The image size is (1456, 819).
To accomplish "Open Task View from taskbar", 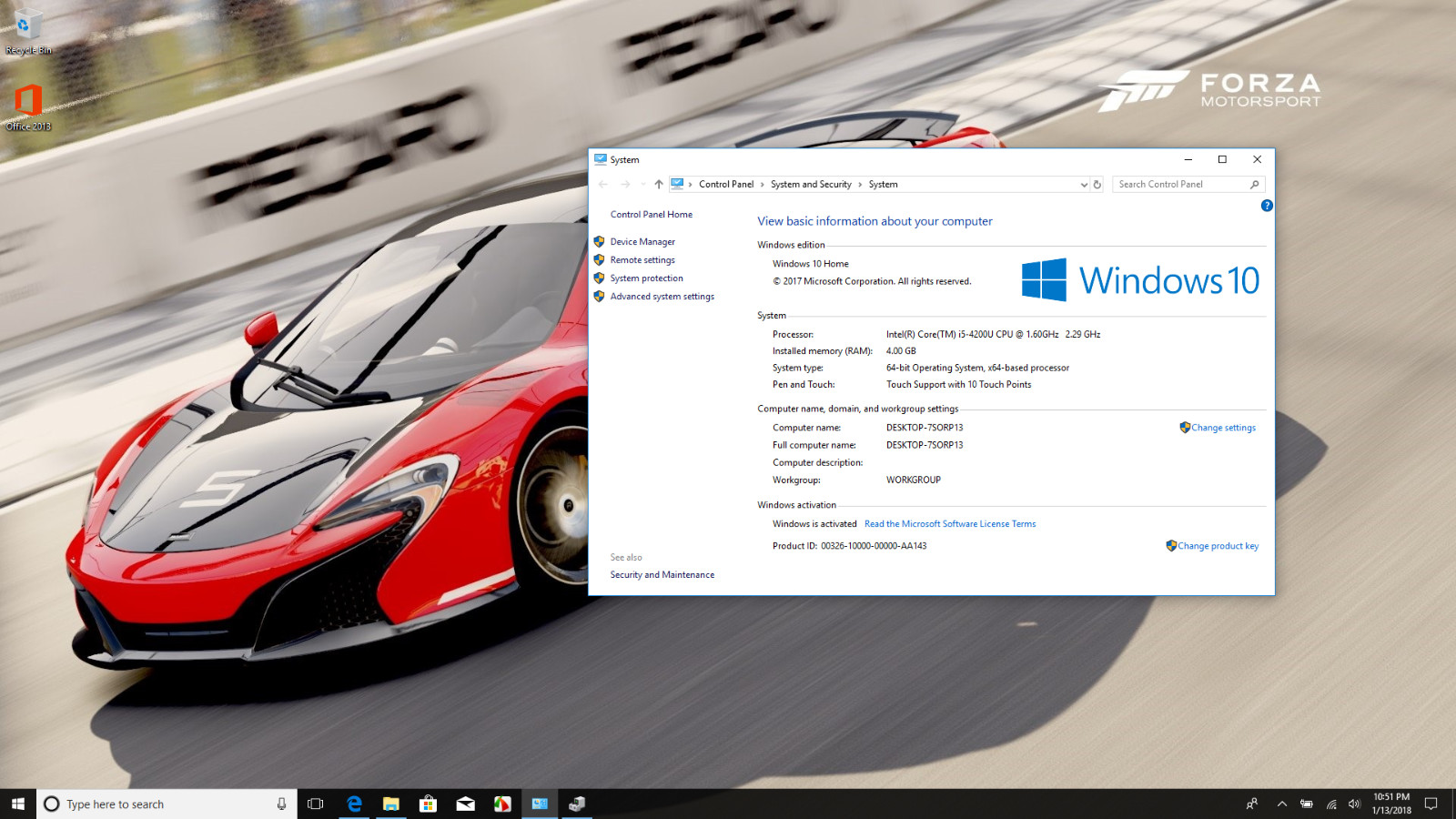I will coord(316,804).
